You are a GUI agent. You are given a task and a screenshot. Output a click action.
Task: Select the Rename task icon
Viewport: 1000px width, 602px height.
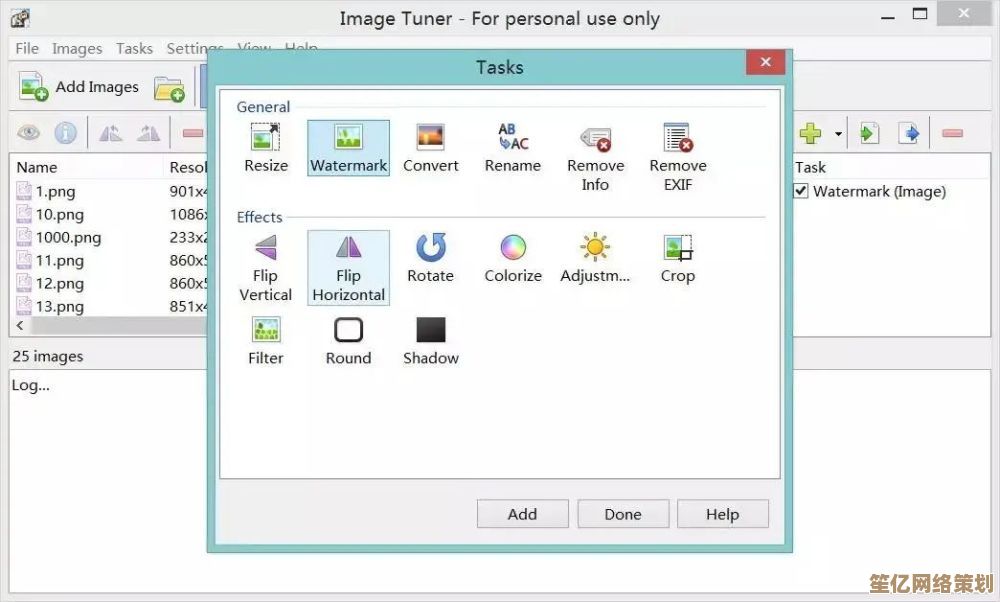coord(513,148)
